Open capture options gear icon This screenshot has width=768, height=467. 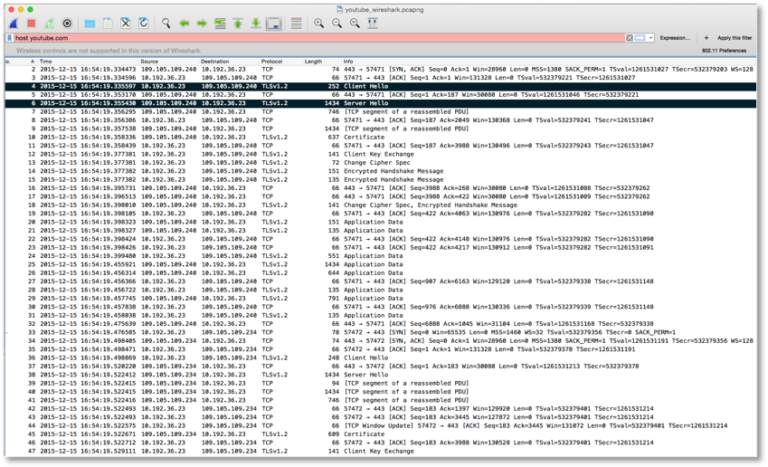(67, 21)
